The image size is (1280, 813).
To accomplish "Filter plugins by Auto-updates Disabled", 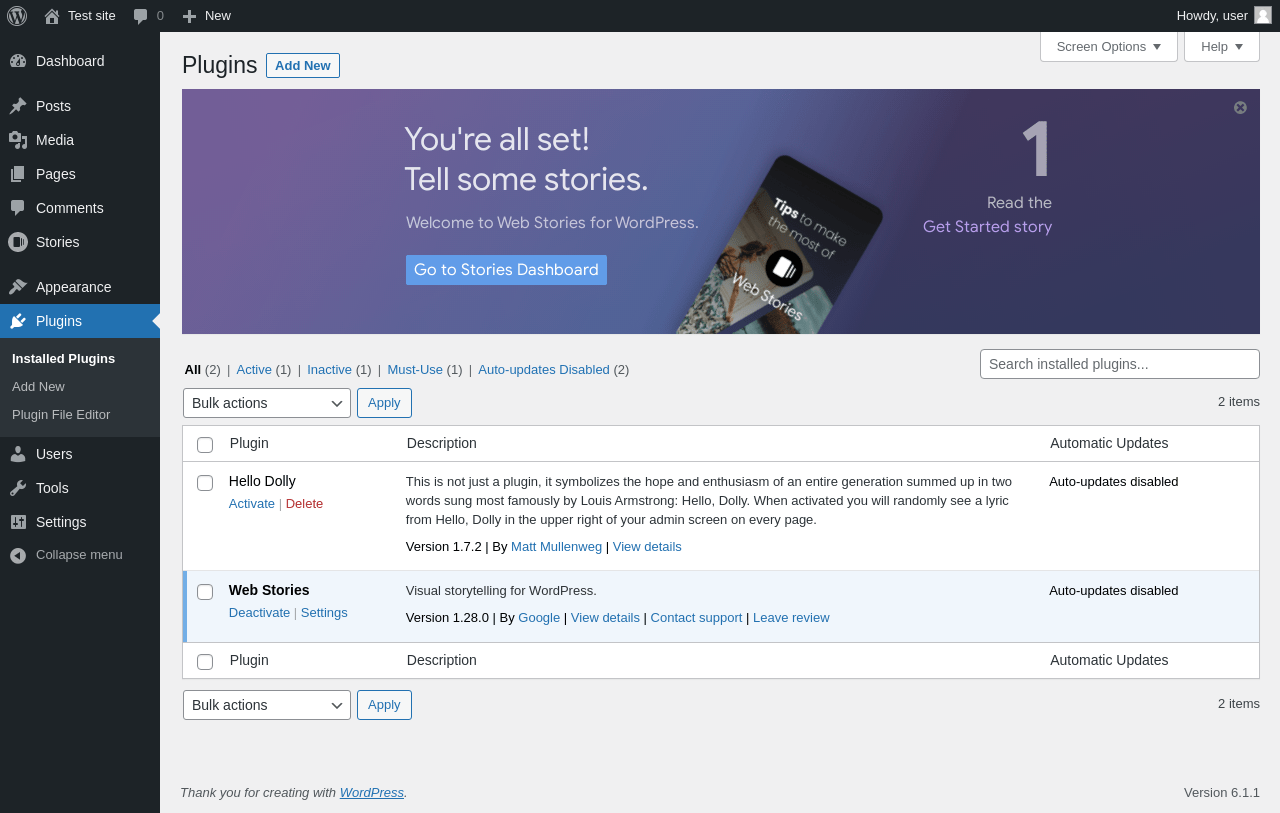I will click(544, 370).
